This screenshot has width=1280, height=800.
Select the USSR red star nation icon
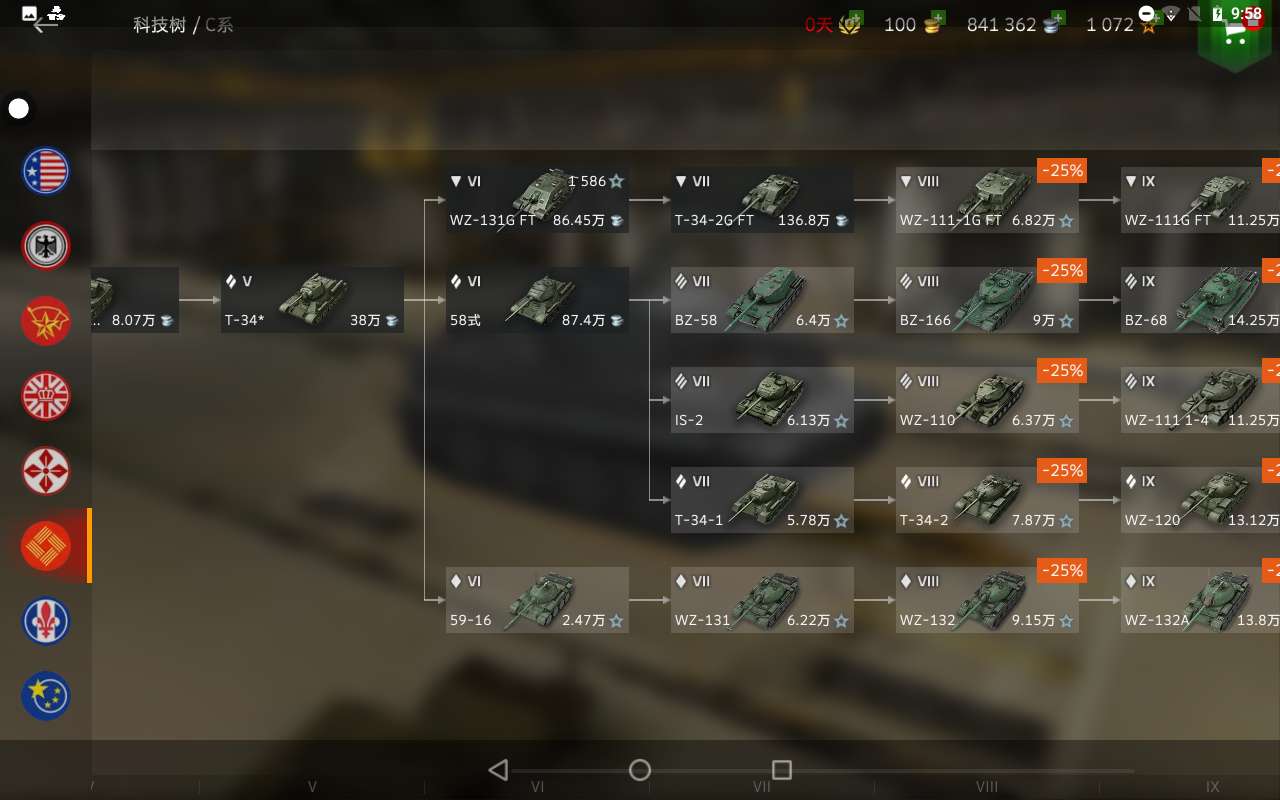[46, 321]
